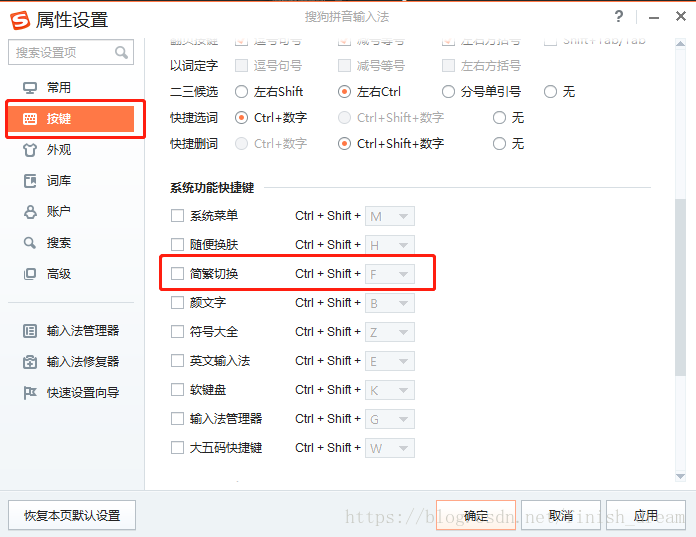The width and height of the screenshot is (696, 537).
Task: Select 无 for 二三候选
Action: [x=550, y=92]
